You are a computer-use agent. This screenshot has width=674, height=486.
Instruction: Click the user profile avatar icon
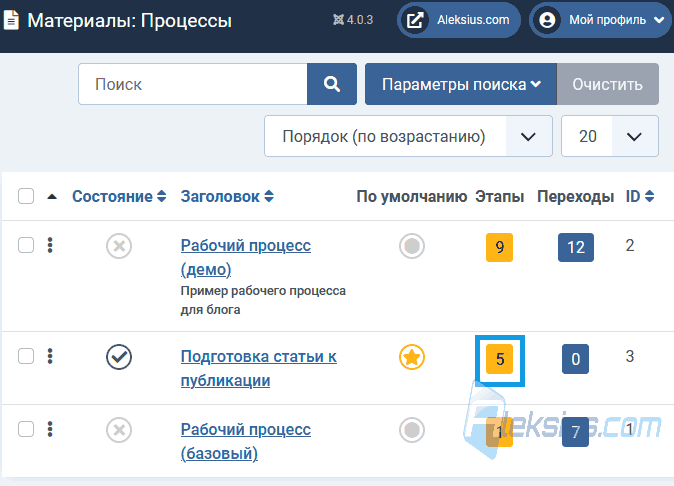pos(547,20)
